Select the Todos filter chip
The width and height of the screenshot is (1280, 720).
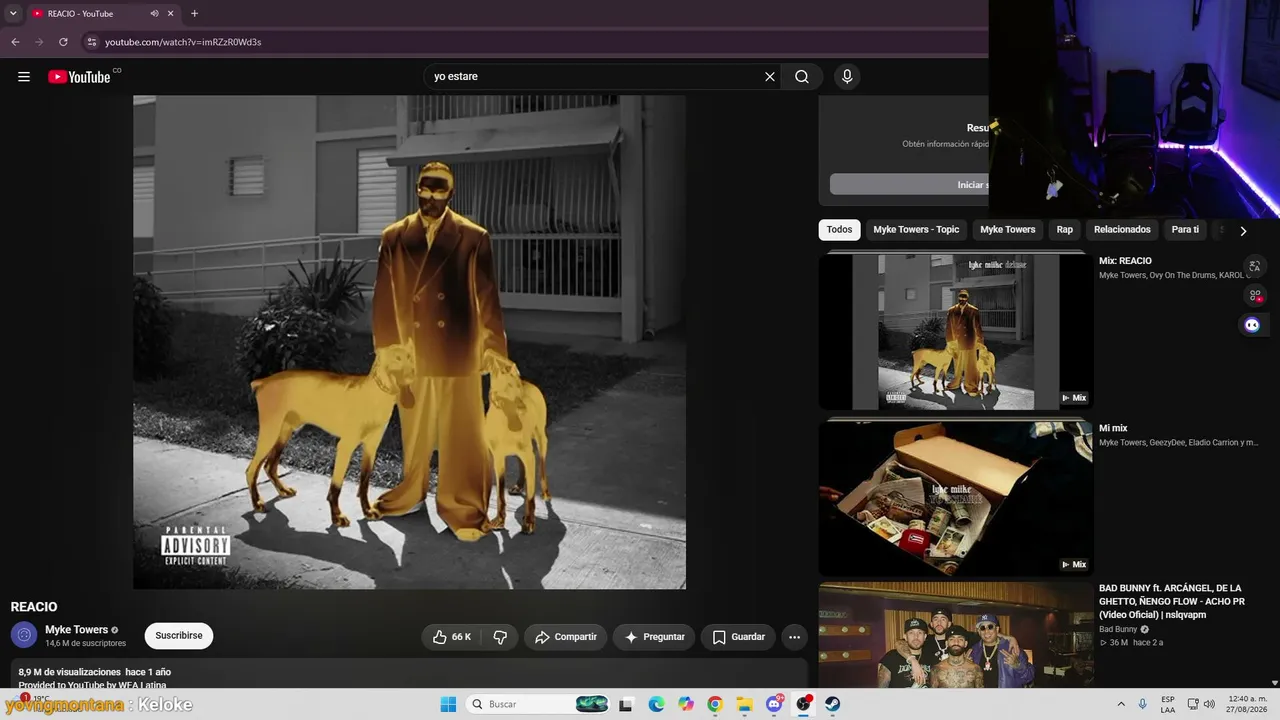pos(840,230)
